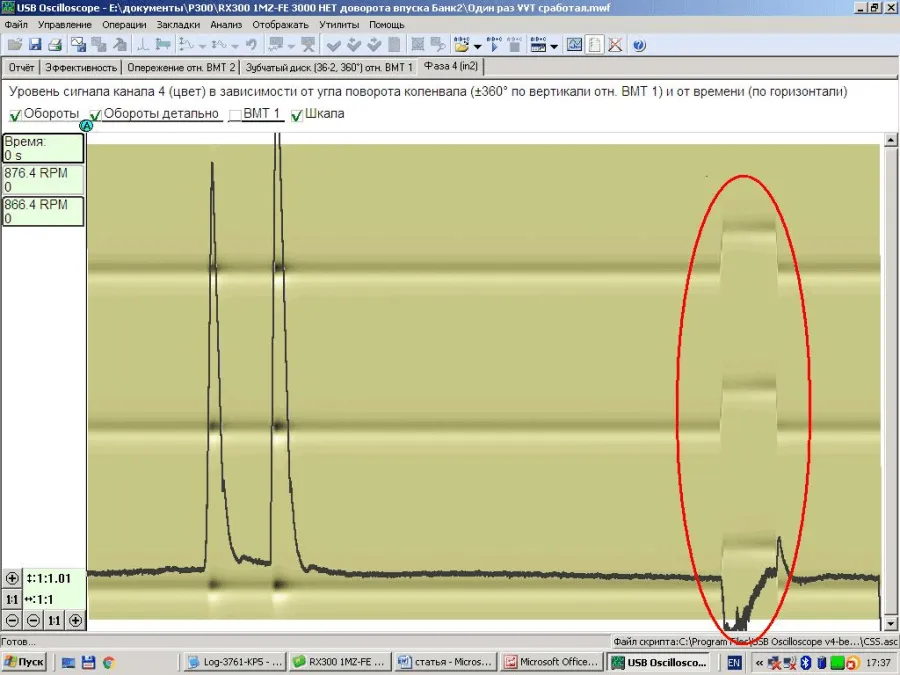Switch to Зубчатый диск (36-2, 360°) tab
900x675 pixels.
329,67
